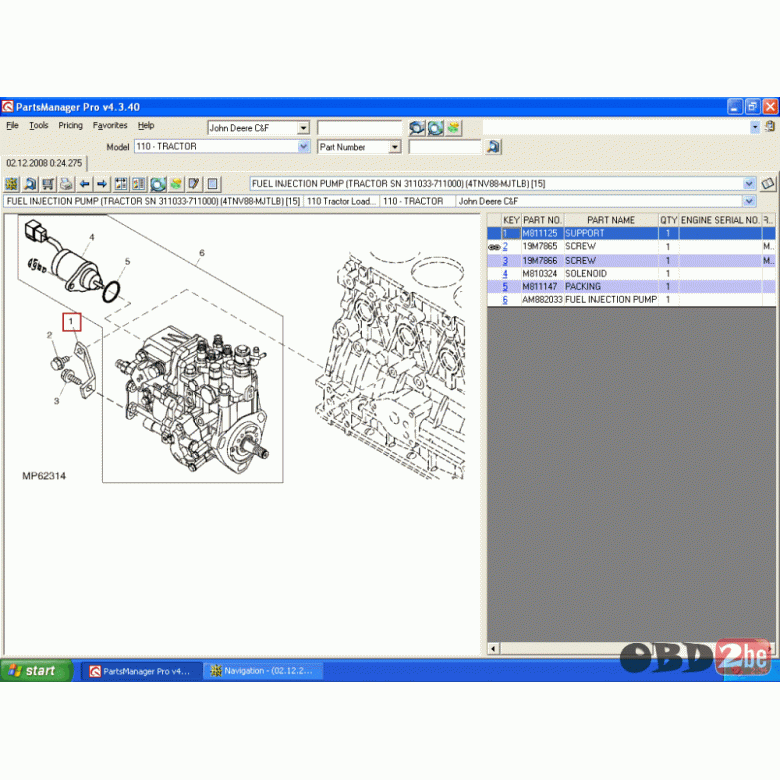The image size is (780, 780).
Task: Select the FUEL INJECTION PUMP part name cell
Action: (611, 300)
